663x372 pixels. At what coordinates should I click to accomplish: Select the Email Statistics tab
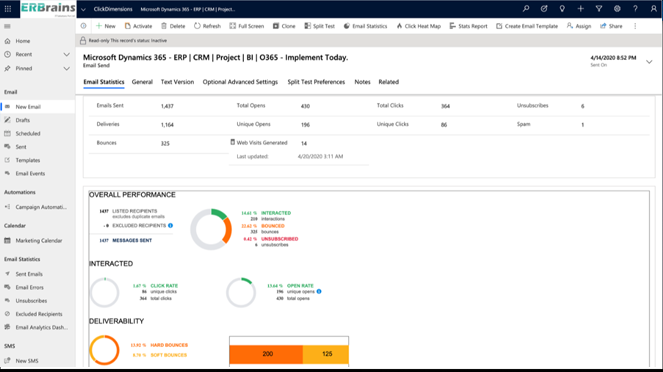pyautogui.click(x=104, y=82)
